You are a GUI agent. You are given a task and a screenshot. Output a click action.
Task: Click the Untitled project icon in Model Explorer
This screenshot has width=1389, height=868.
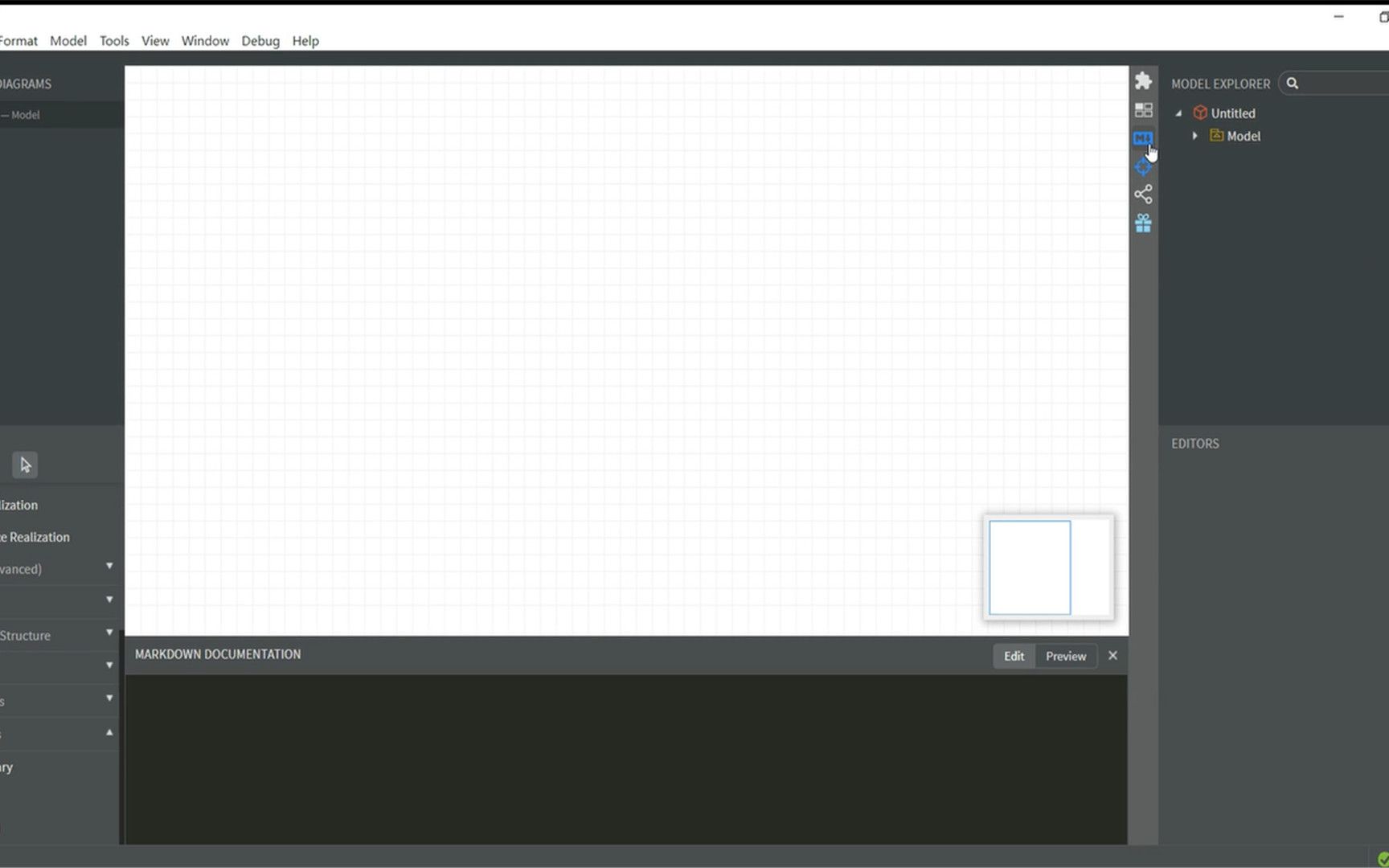(1200, 113)
